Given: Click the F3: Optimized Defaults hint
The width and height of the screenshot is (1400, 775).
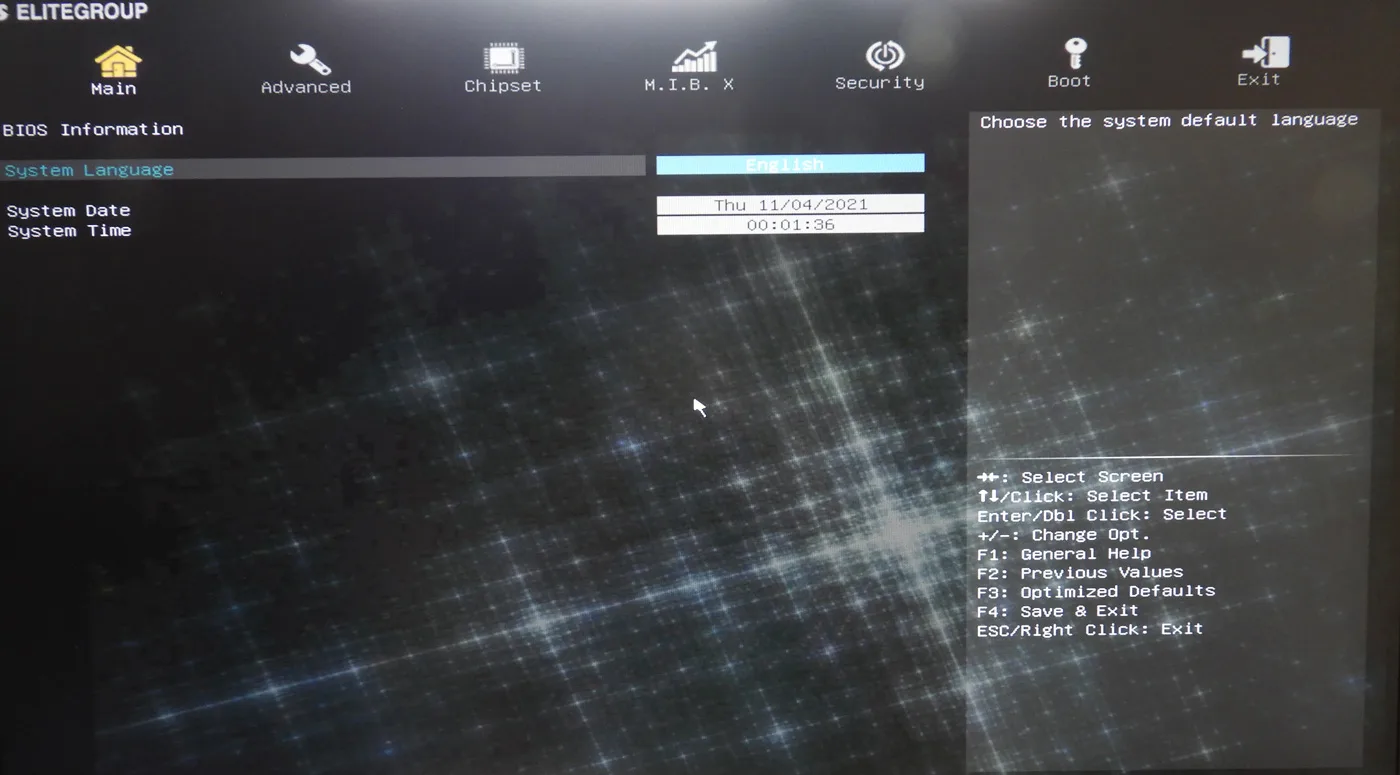Looking at the screenshot, I should [1096, 591].
